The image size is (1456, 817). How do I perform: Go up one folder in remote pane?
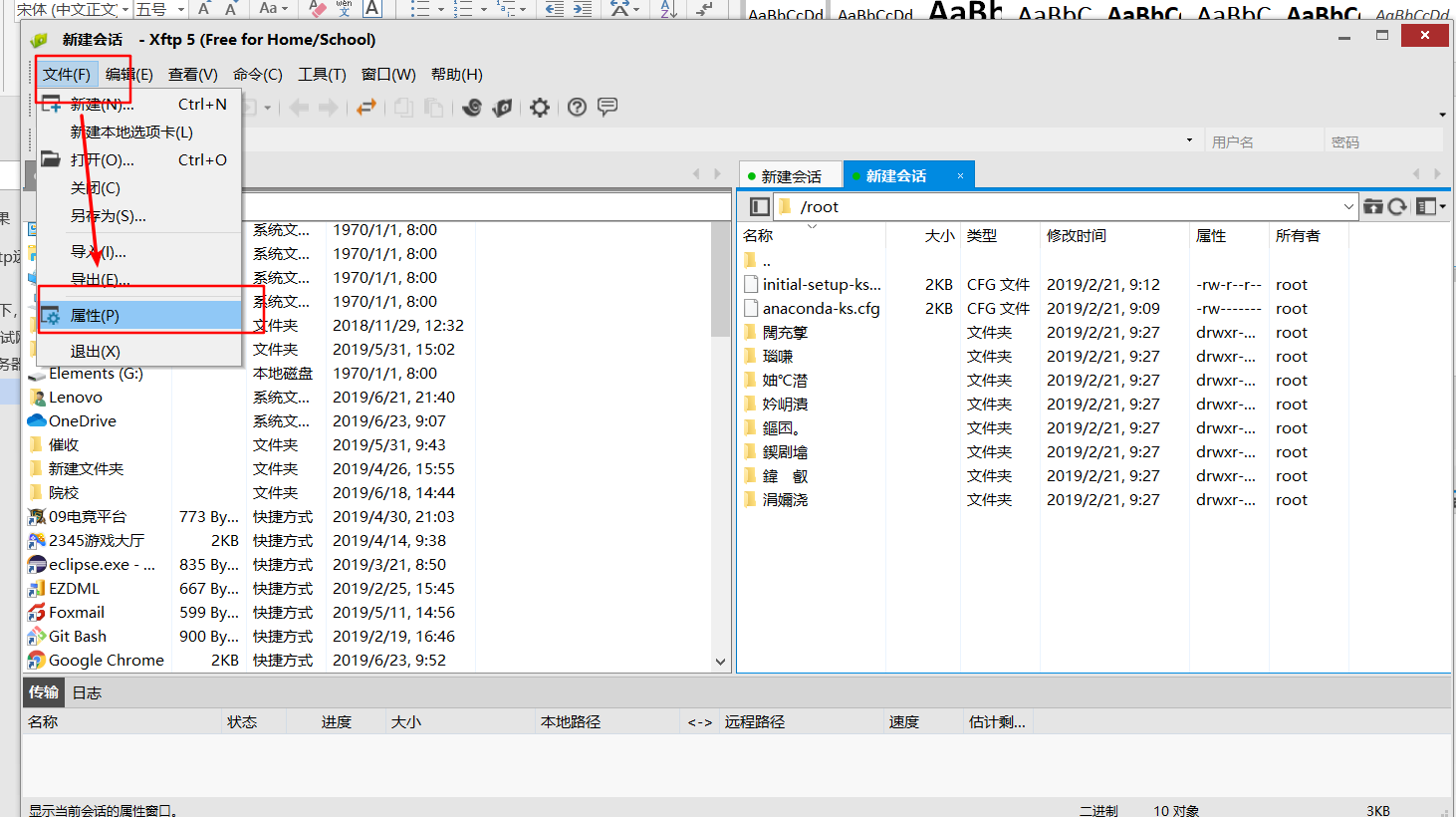click(1373, 206)
